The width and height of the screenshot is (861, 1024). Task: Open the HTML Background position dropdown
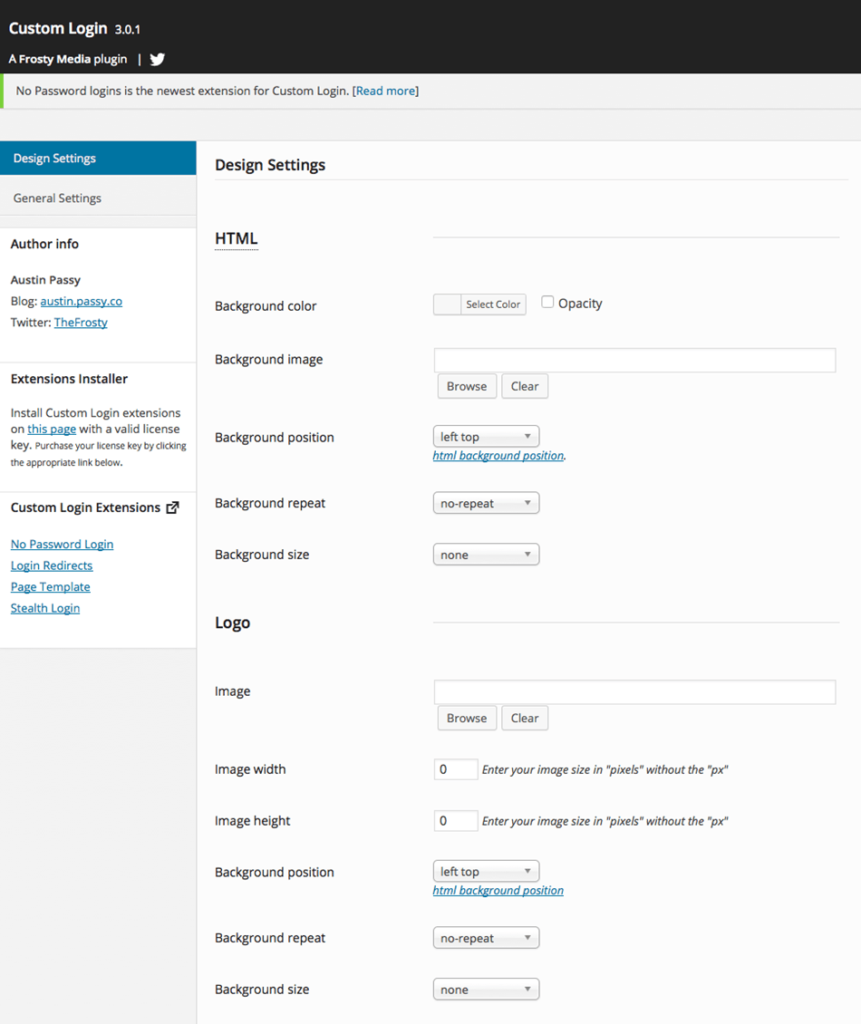pos(485,436)
